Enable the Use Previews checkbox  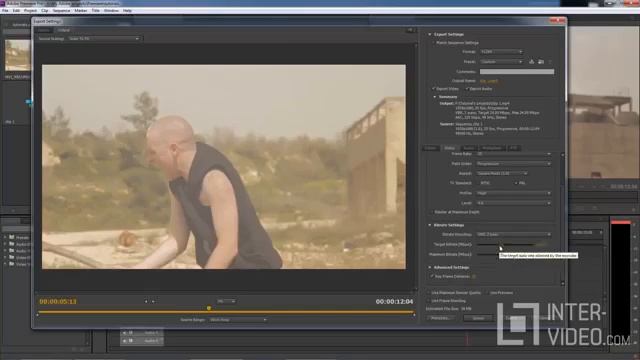487,293
